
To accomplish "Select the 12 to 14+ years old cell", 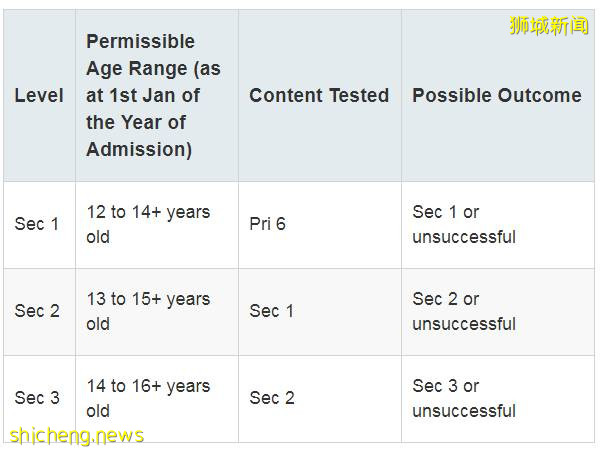I will pyautogui.click(x=148, y=224).
